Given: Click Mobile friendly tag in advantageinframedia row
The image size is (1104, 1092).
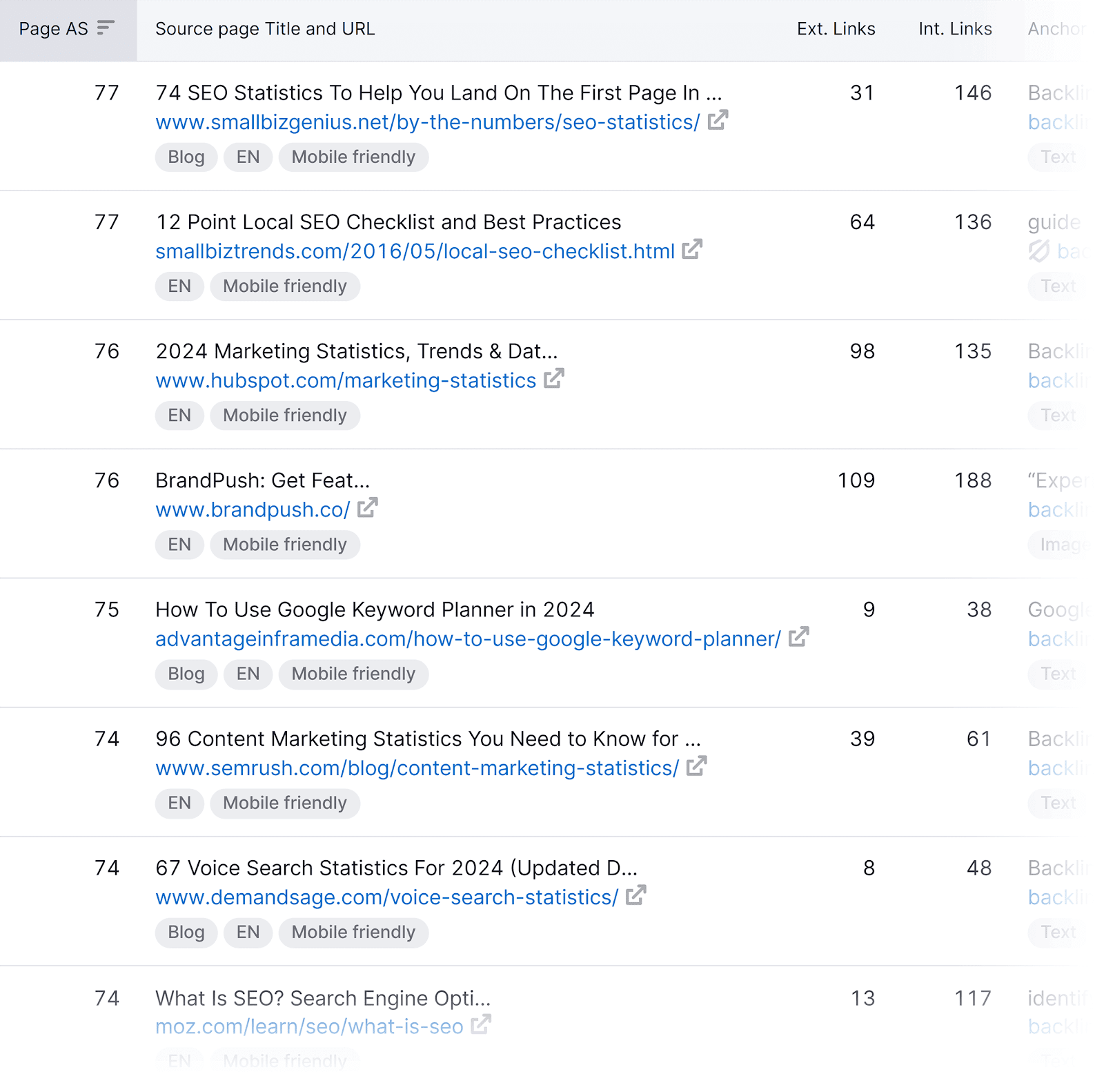Looking at the screenshot, I should click(x=353, y=674).
